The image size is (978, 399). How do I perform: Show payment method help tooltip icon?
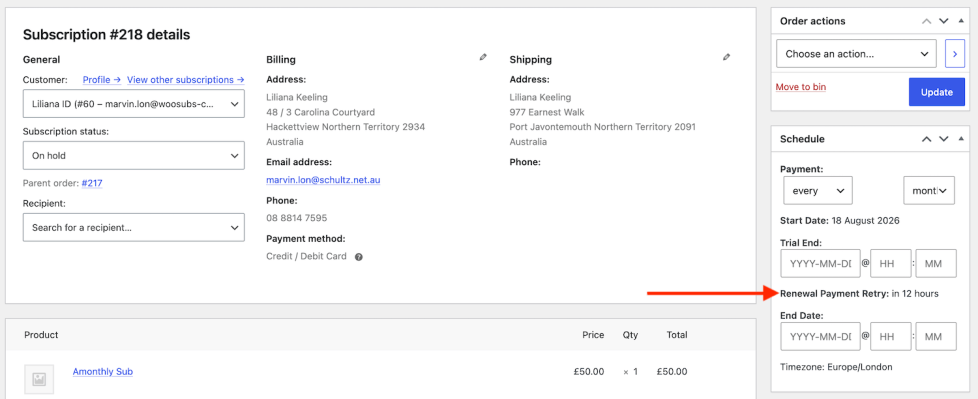point(359,257)
